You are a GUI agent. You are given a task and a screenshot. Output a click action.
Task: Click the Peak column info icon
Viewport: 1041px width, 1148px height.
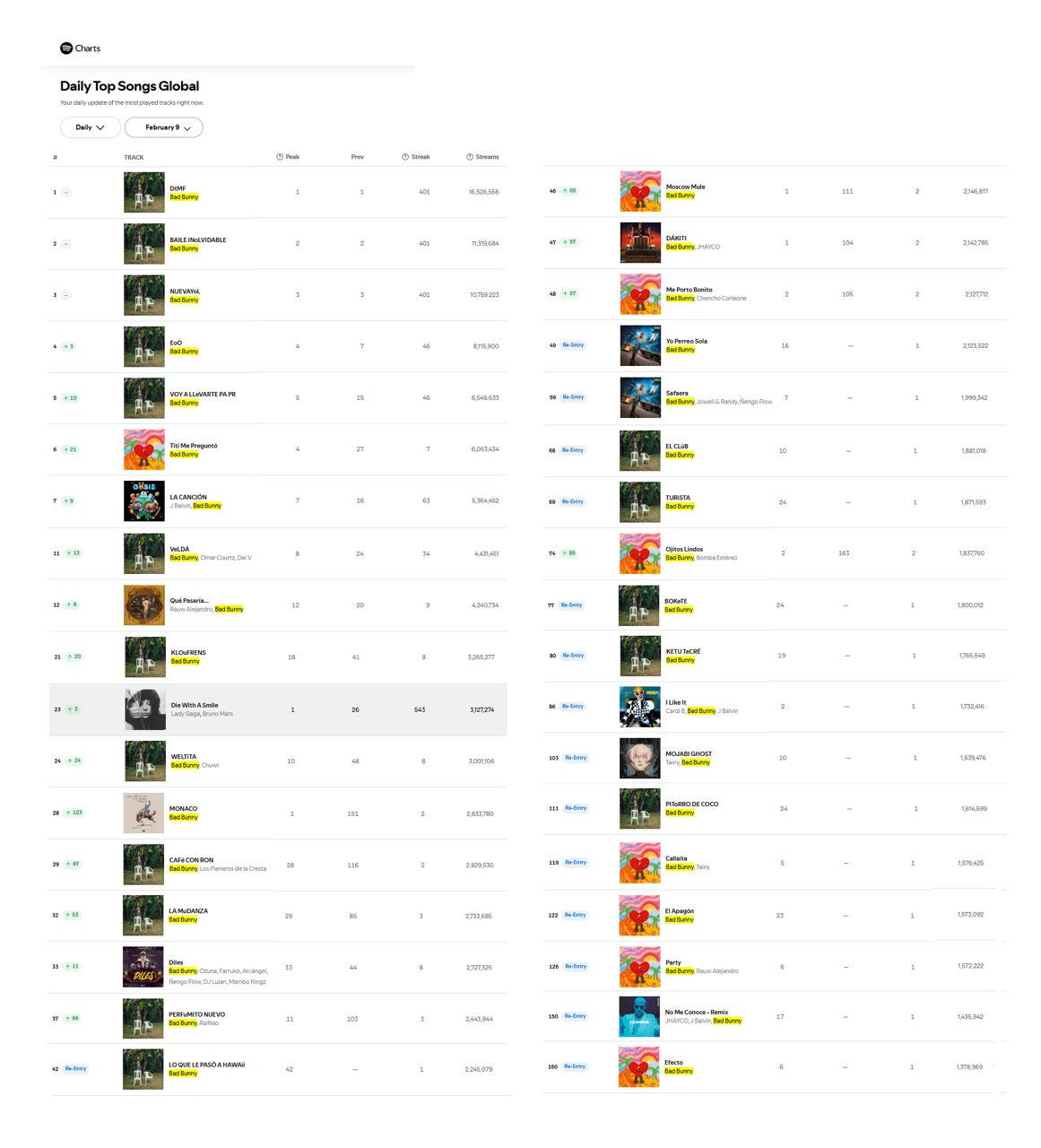click(280, 157)
